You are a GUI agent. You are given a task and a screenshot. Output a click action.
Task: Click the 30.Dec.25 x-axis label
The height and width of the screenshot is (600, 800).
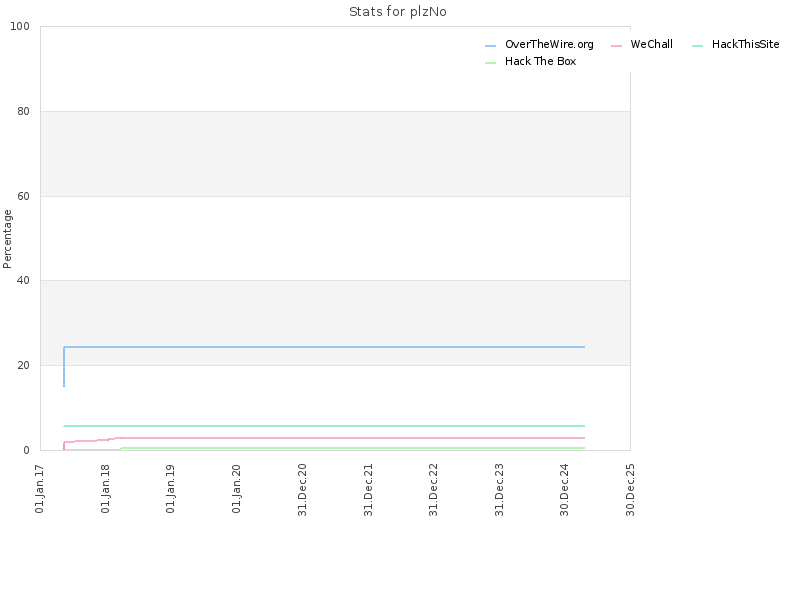tap(630, 490)
